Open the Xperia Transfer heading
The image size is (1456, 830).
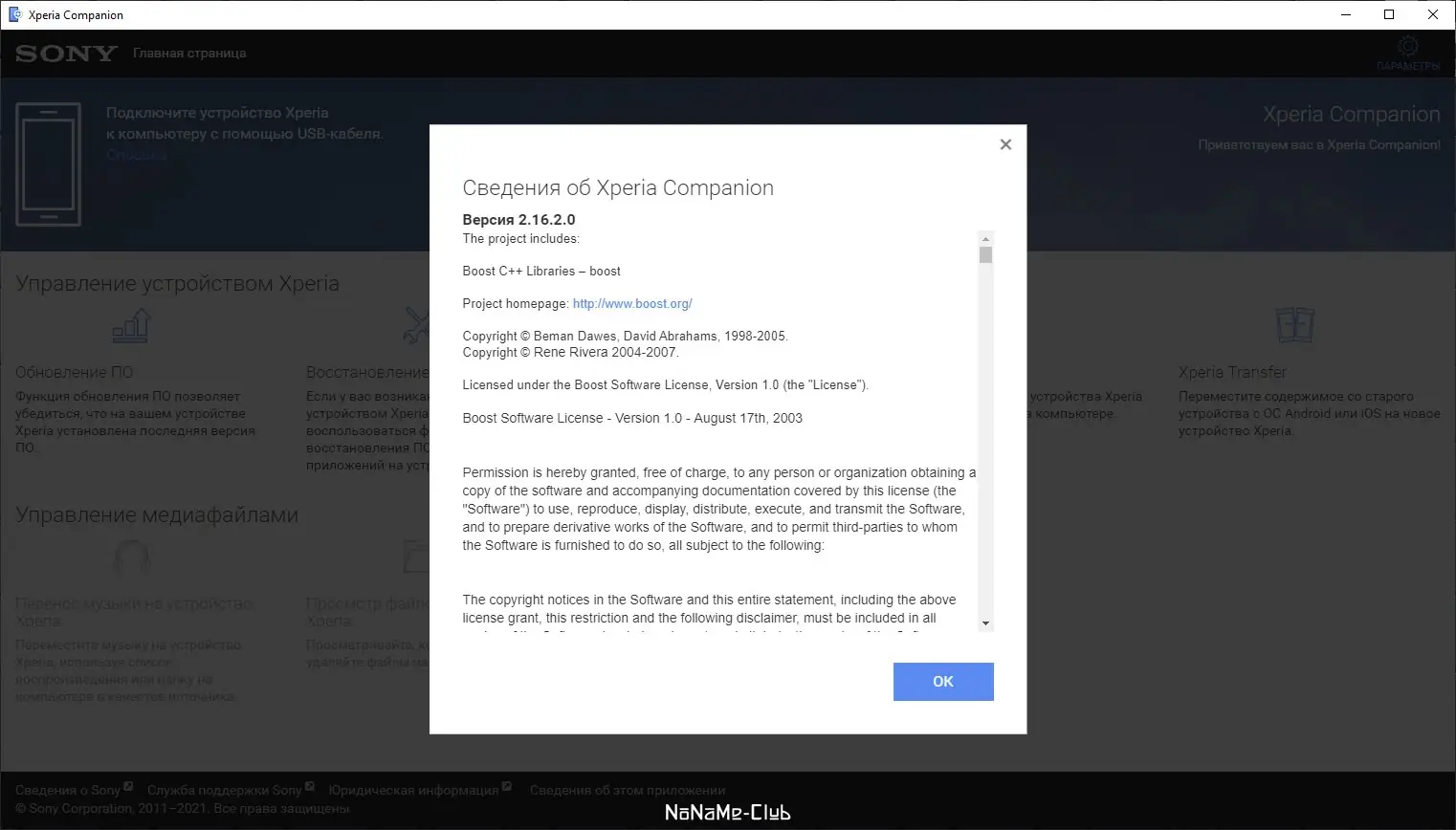[1232, 372]
